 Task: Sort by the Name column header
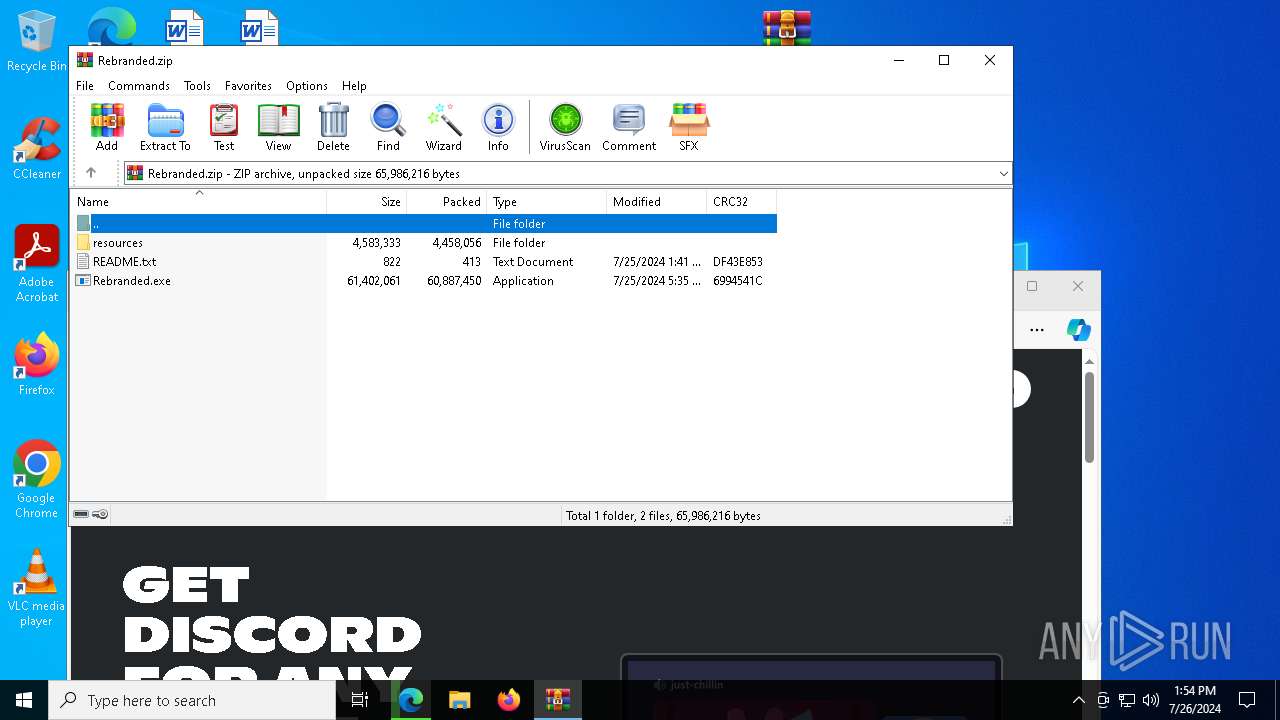198,202
